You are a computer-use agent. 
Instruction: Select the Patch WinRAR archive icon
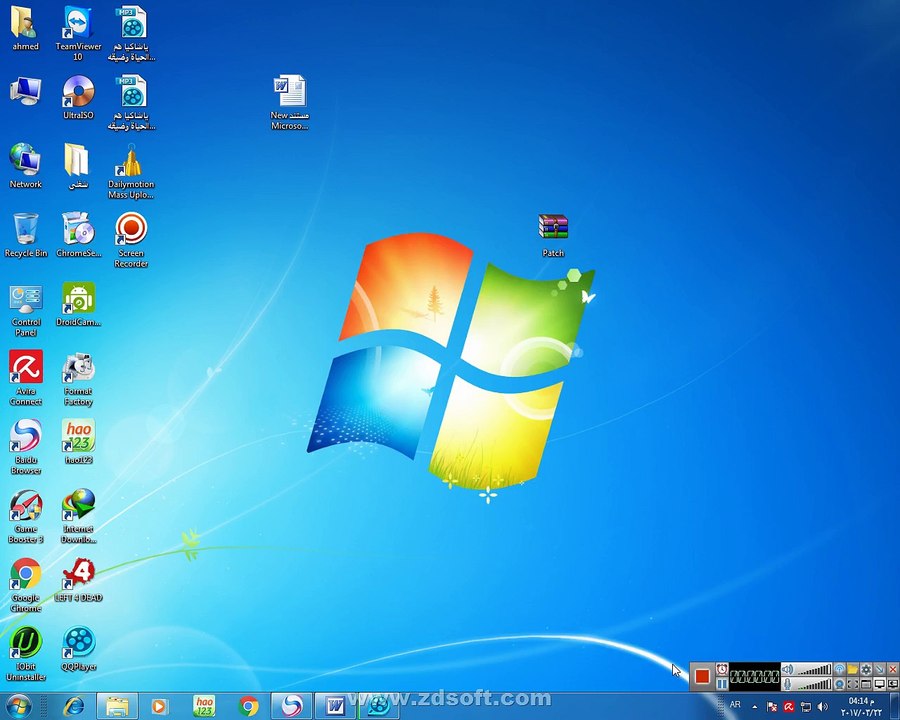coord(553,235)
